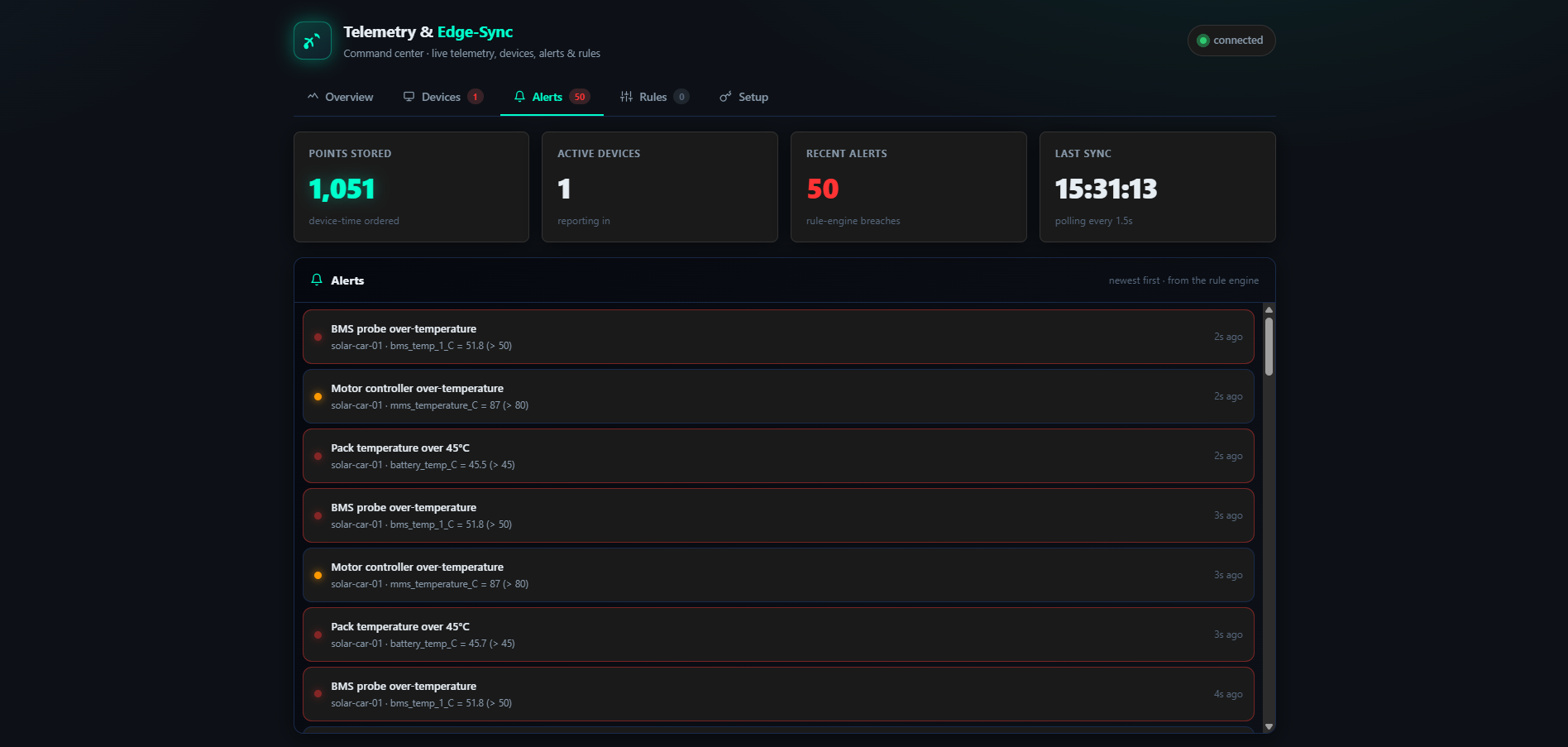Click the Setup key icon

coord(725,97)
